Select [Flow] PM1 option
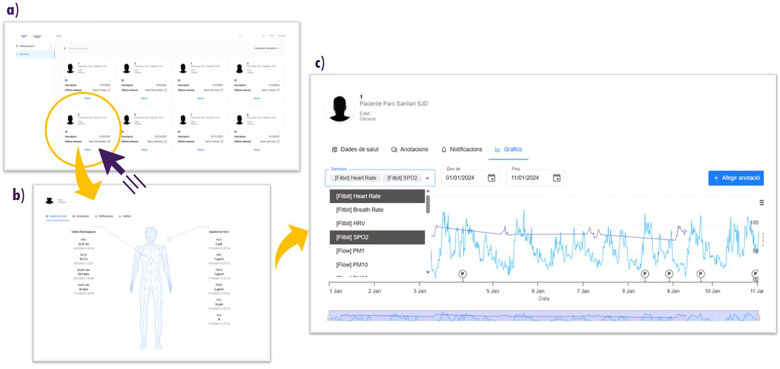The image size is (780, 369). click(378, 251)
